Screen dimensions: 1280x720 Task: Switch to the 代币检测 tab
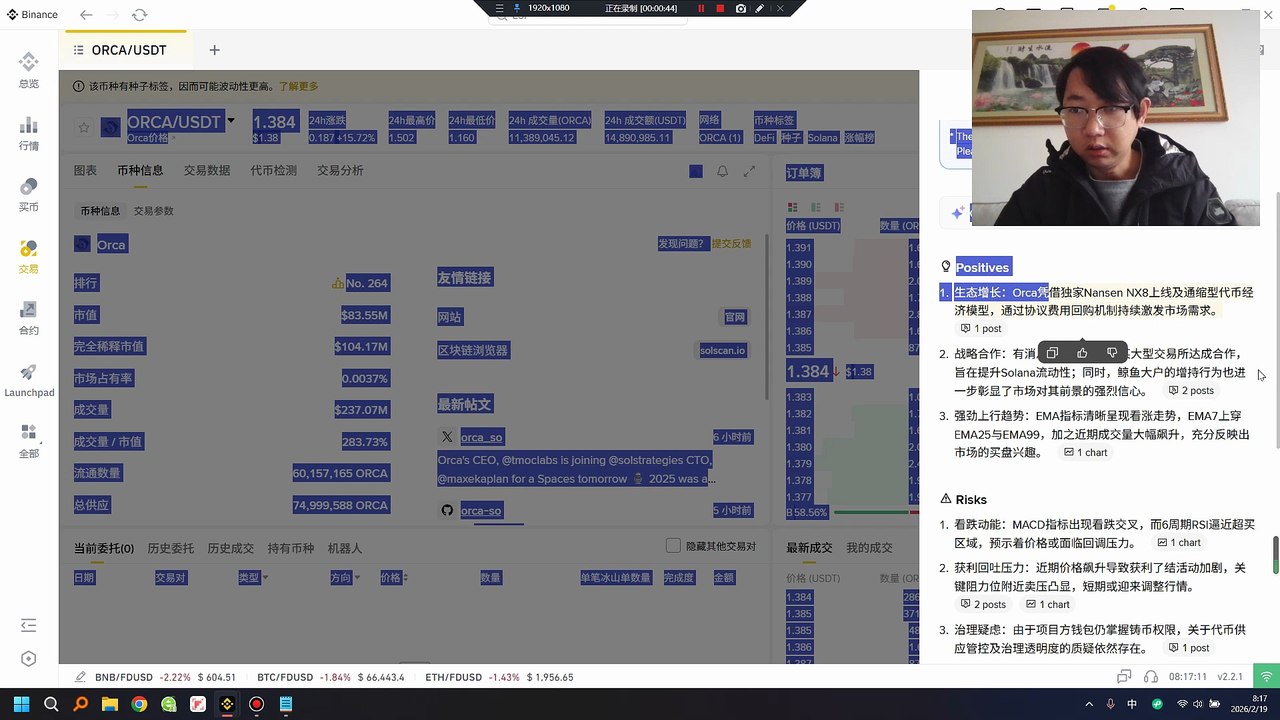pos(273,171)
